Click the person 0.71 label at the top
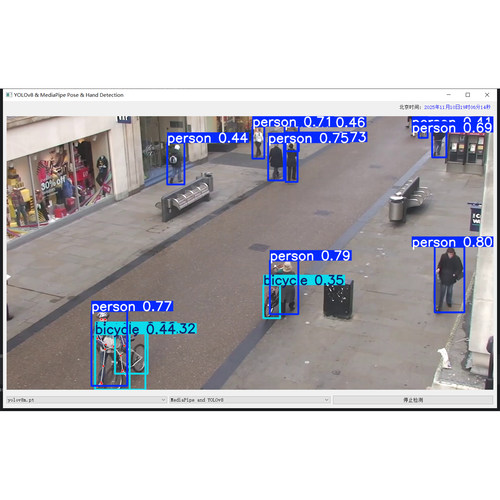 point(292,122)
